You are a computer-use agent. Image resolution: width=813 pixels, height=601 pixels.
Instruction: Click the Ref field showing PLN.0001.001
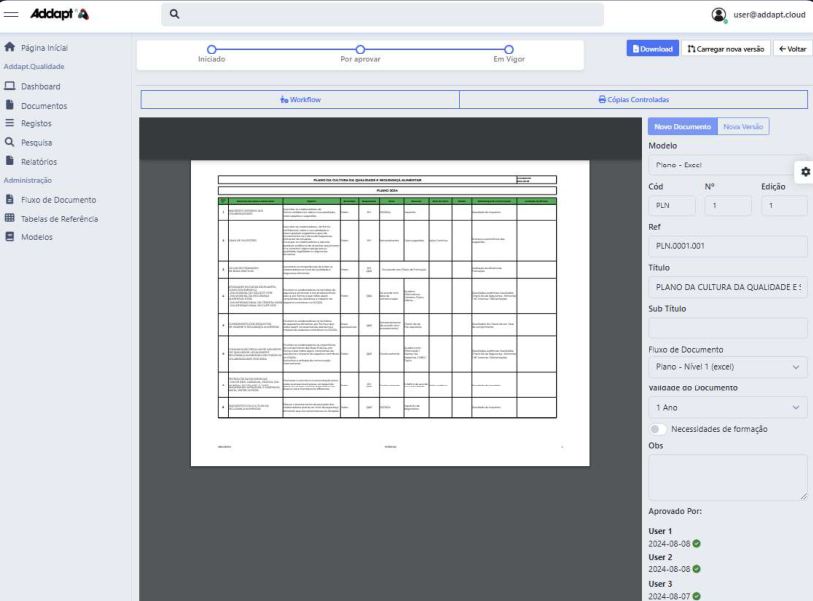tap(727, 246)
